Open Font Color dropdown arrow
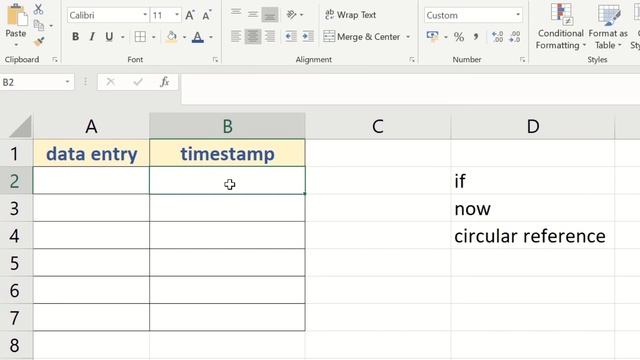The width and height of the screenshot is (640, 360). click(x=211, y=37)
